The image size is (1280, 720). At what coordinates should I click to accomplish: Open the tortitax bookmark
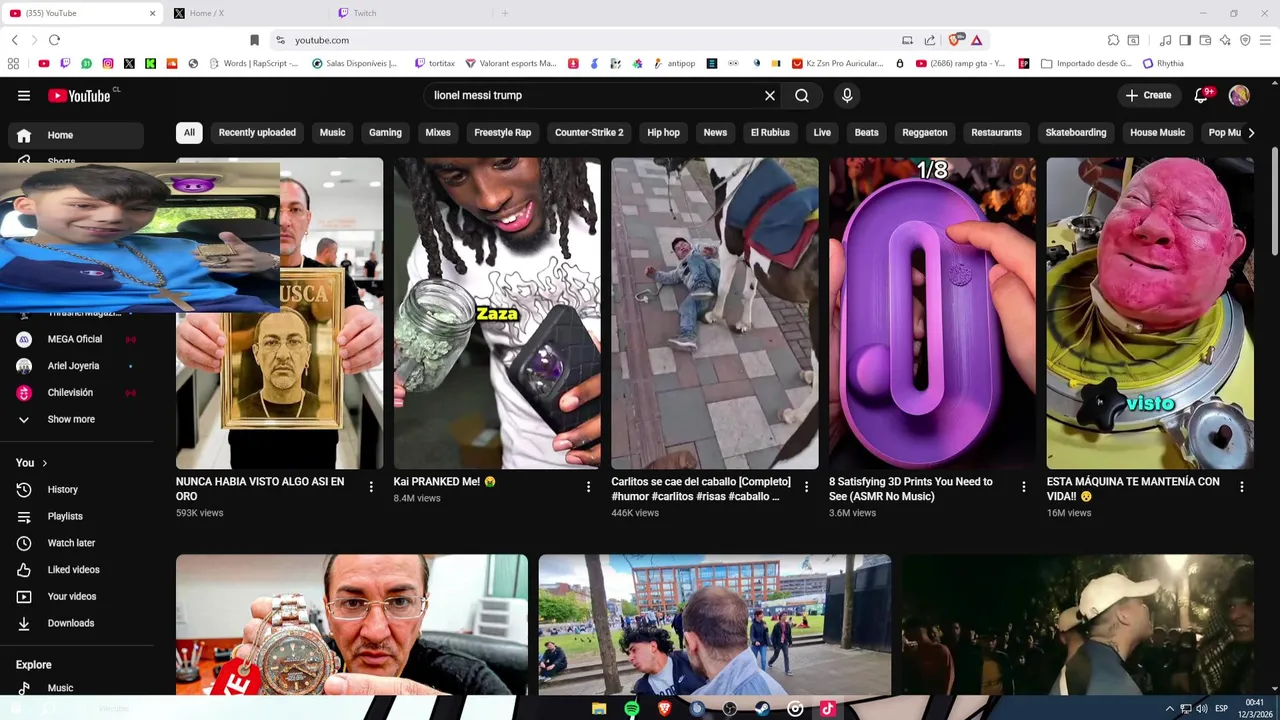[435, 63]
